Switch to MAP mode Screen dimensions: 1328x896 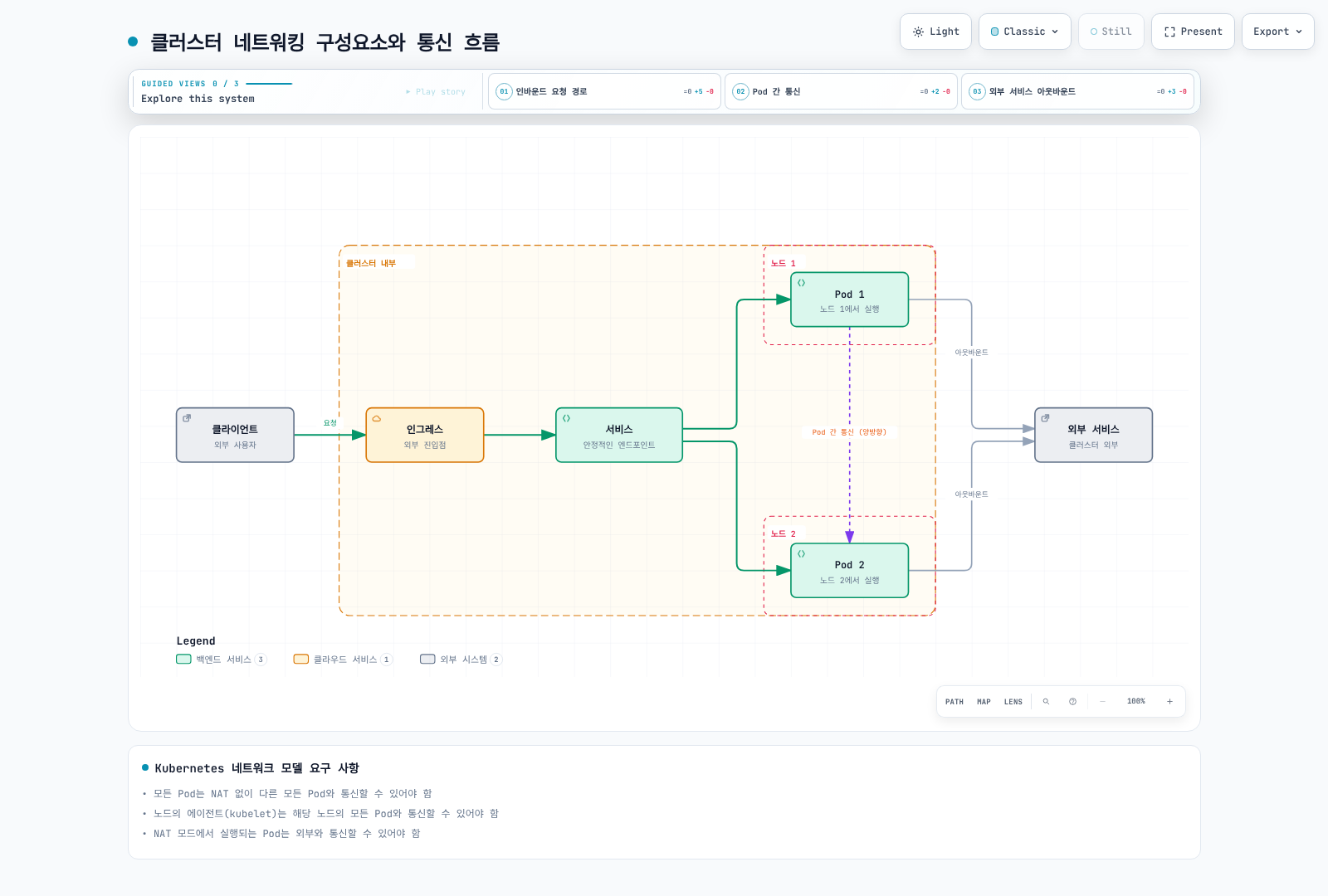984,702
